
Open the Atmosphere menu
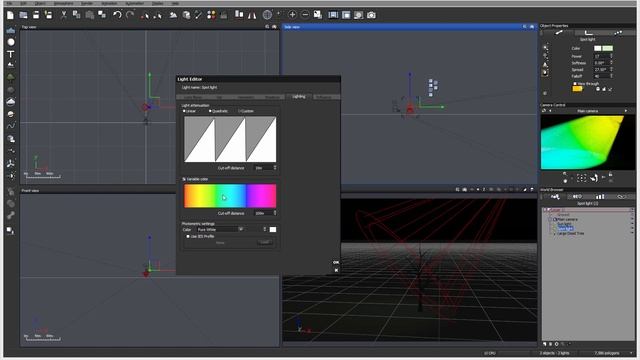tap(63, 3)
